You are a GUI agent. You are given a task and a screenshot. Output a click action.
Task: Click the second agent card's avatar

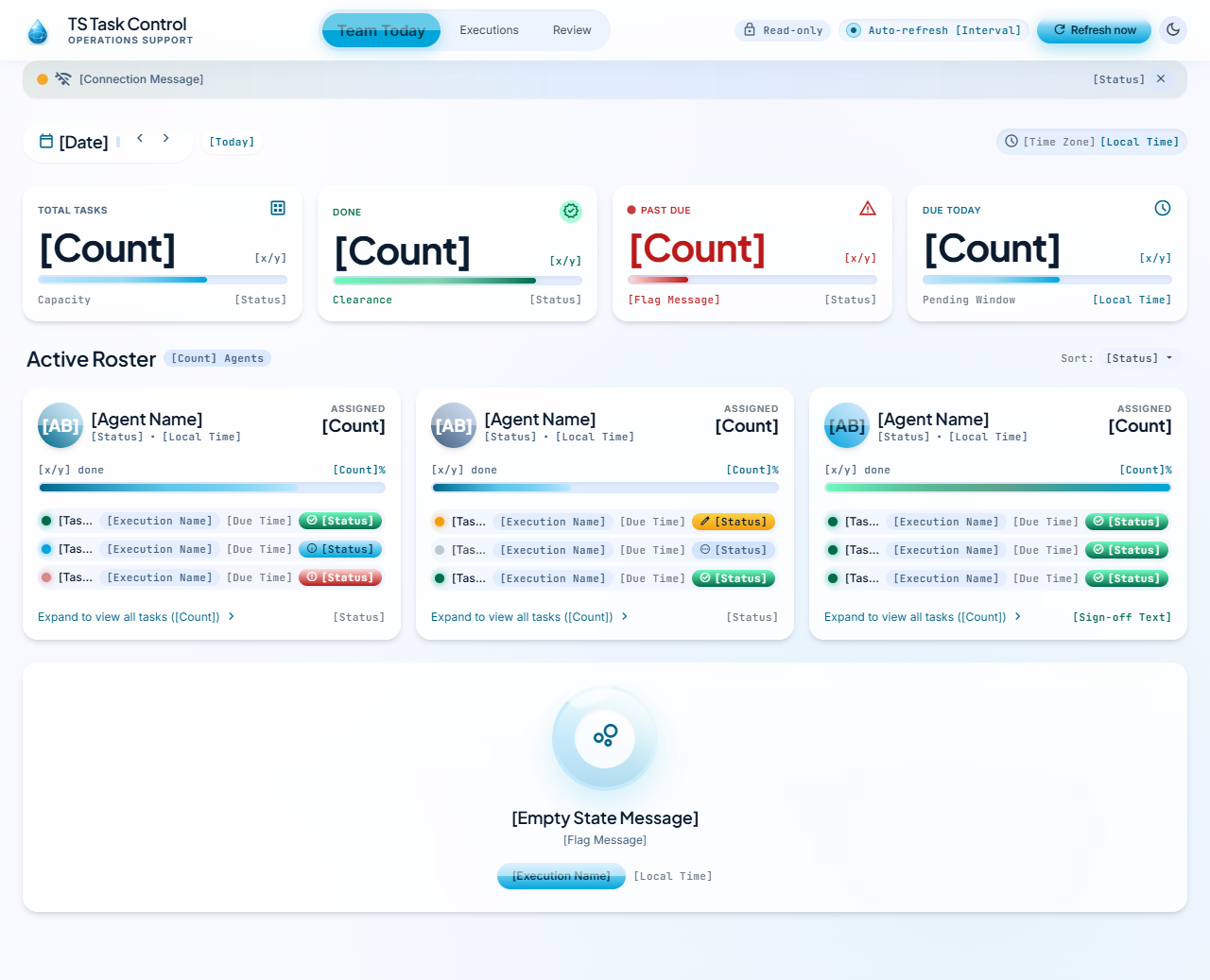tap(454, 425)
